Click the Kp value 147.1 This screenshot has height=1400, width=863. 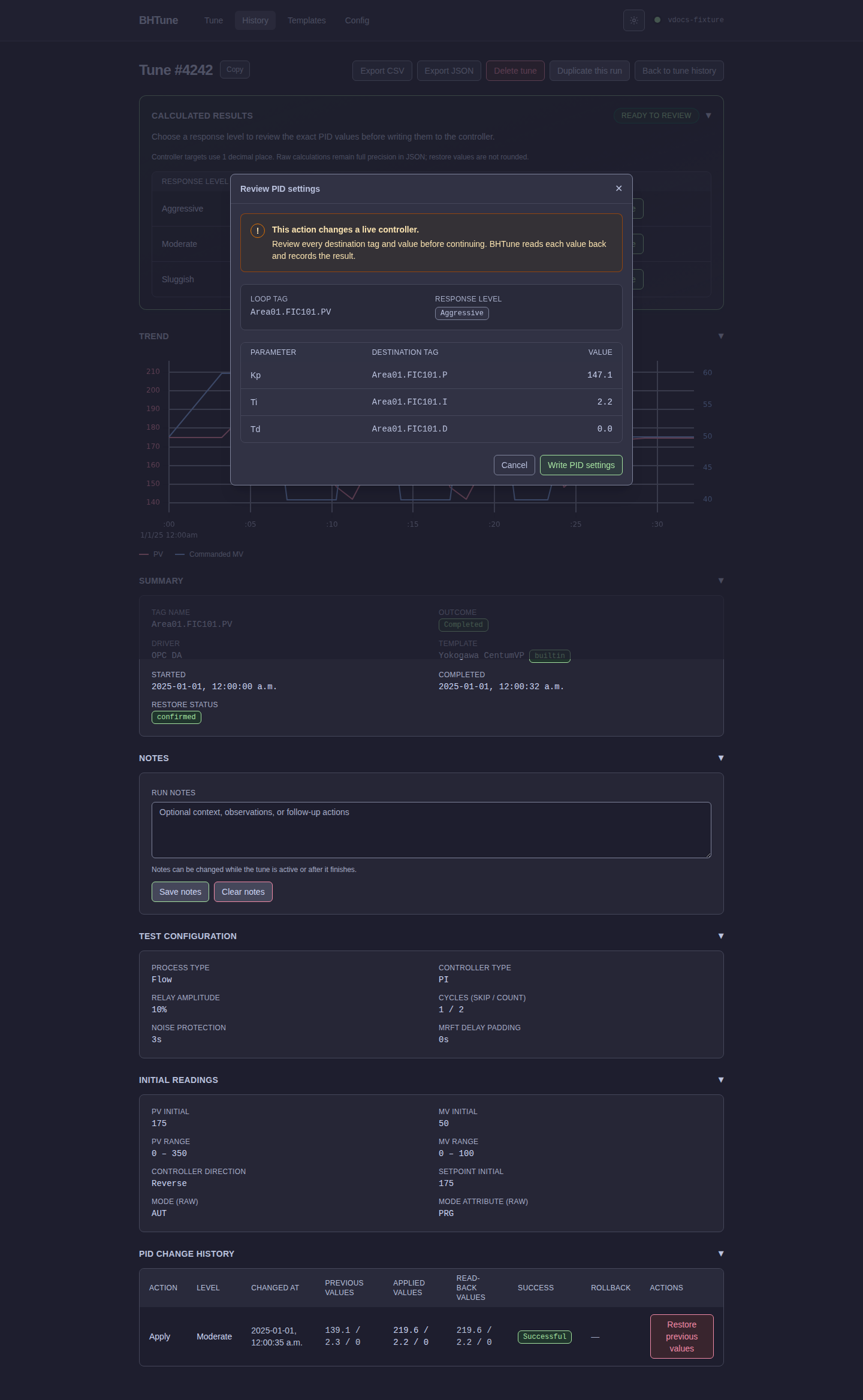(x=600, y=375)
